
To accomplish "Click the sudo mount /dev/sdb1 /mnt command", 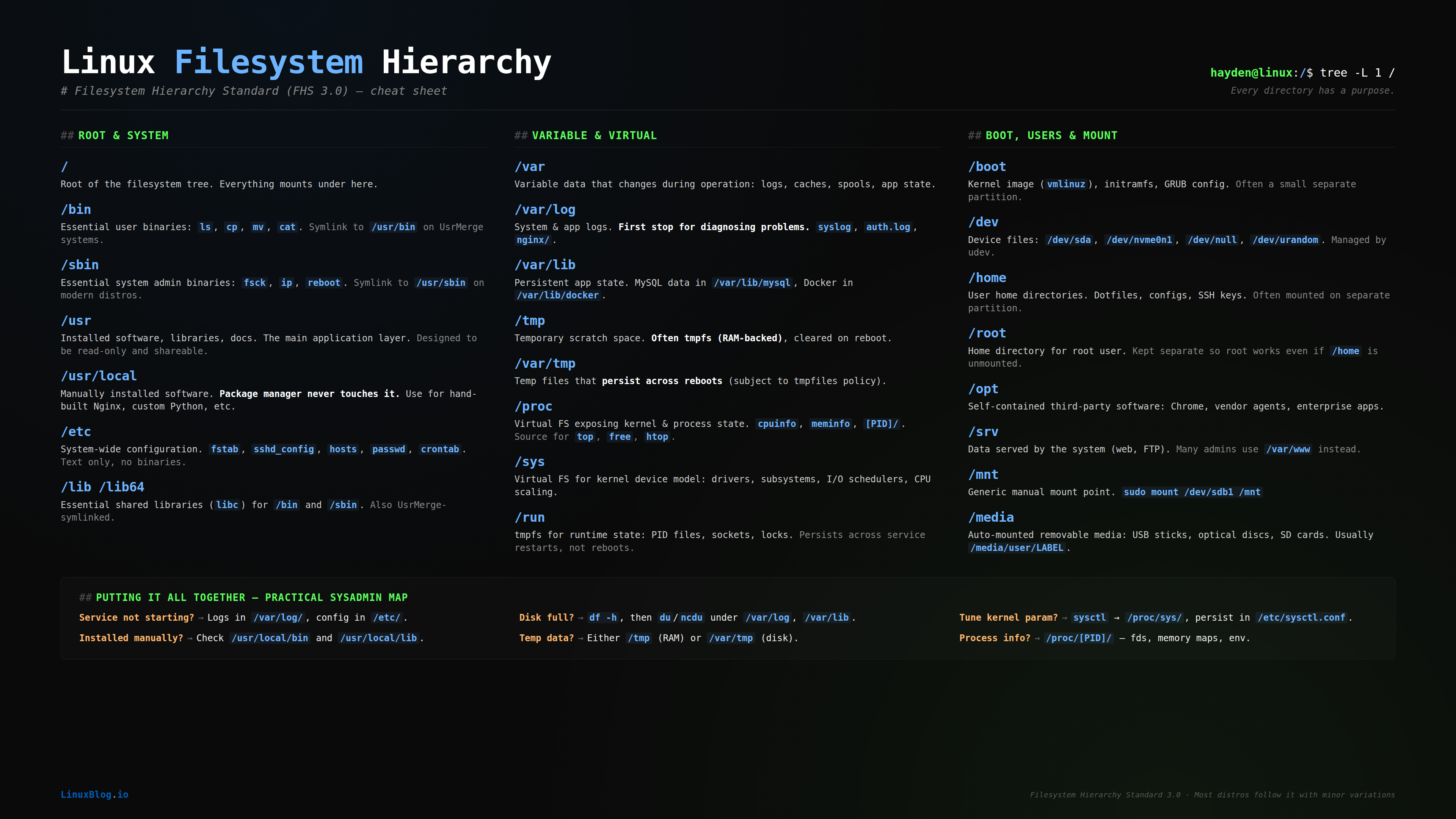I will [x=1191, y=492].
